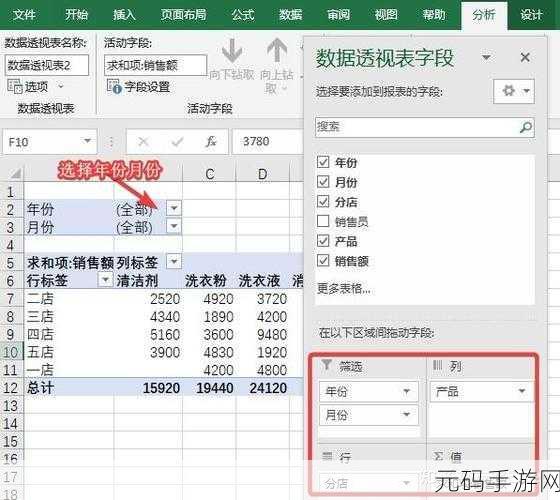This screenshot has width=560, height=500.
Task: Open the field pane options dropdown arrow
Action: [x=486, y=57]
